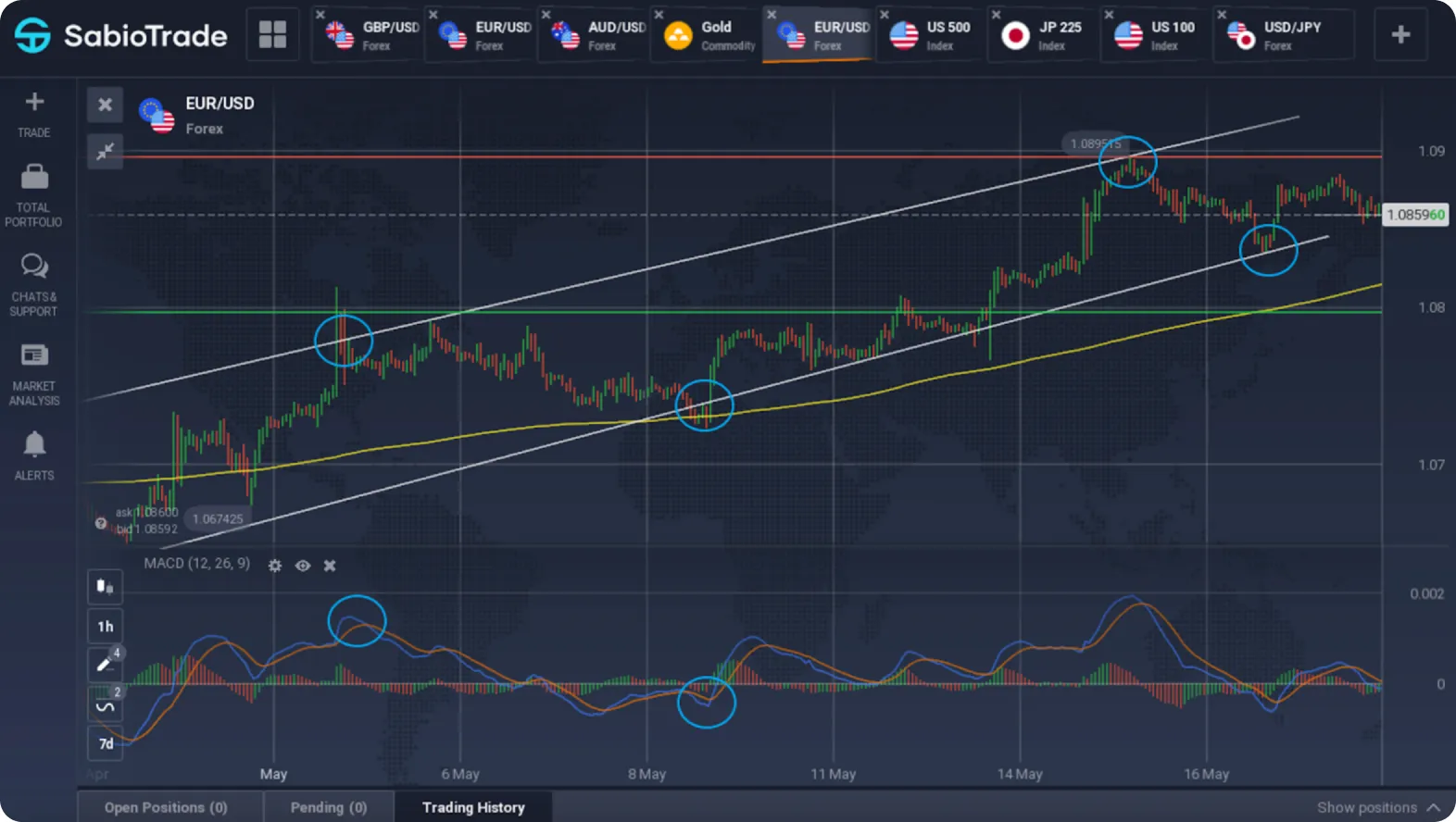This screenshot has width=1456, height=822.
Task: Open the 1h timeframe selector
Action: [105, 627]
